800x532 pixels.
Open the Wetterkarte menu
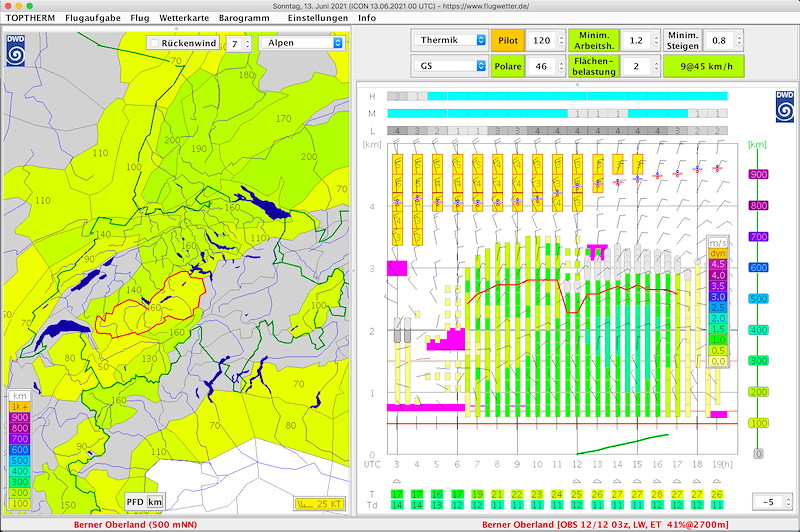184,18
